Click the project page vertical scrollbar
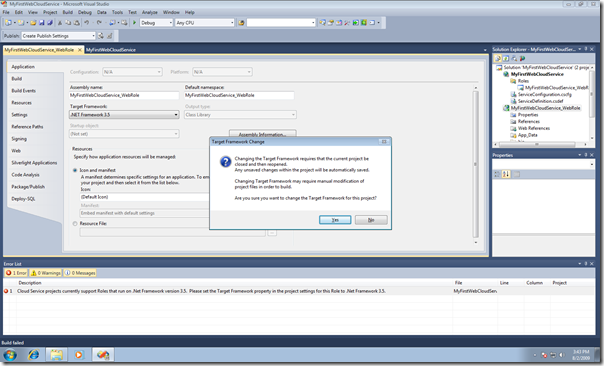This screenshot has height=366, width=604. [x=476, y=165]
